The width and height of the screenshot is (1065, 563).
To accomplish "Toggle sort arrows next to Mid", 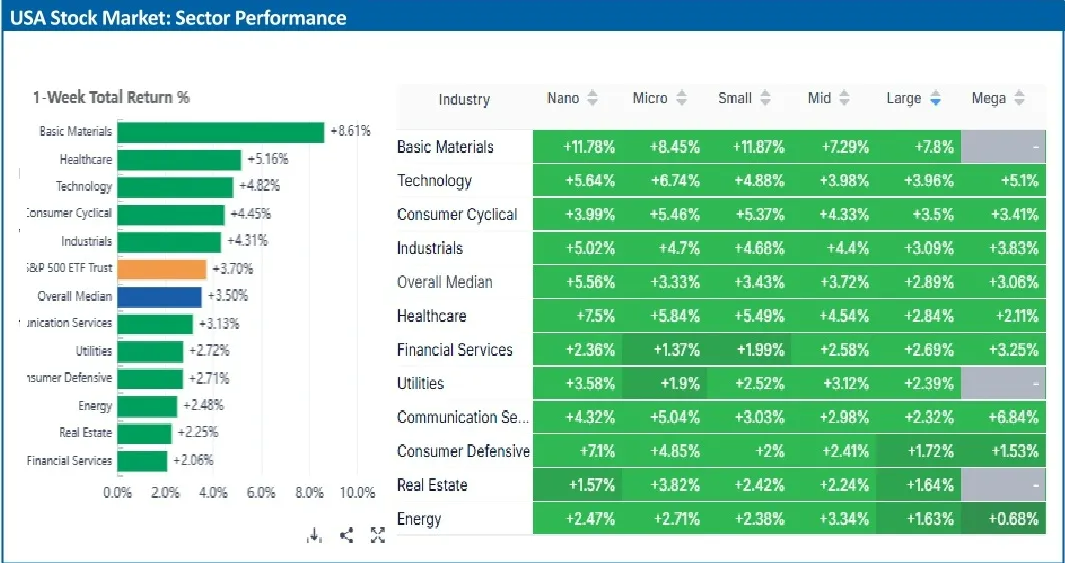I will 844,99.
